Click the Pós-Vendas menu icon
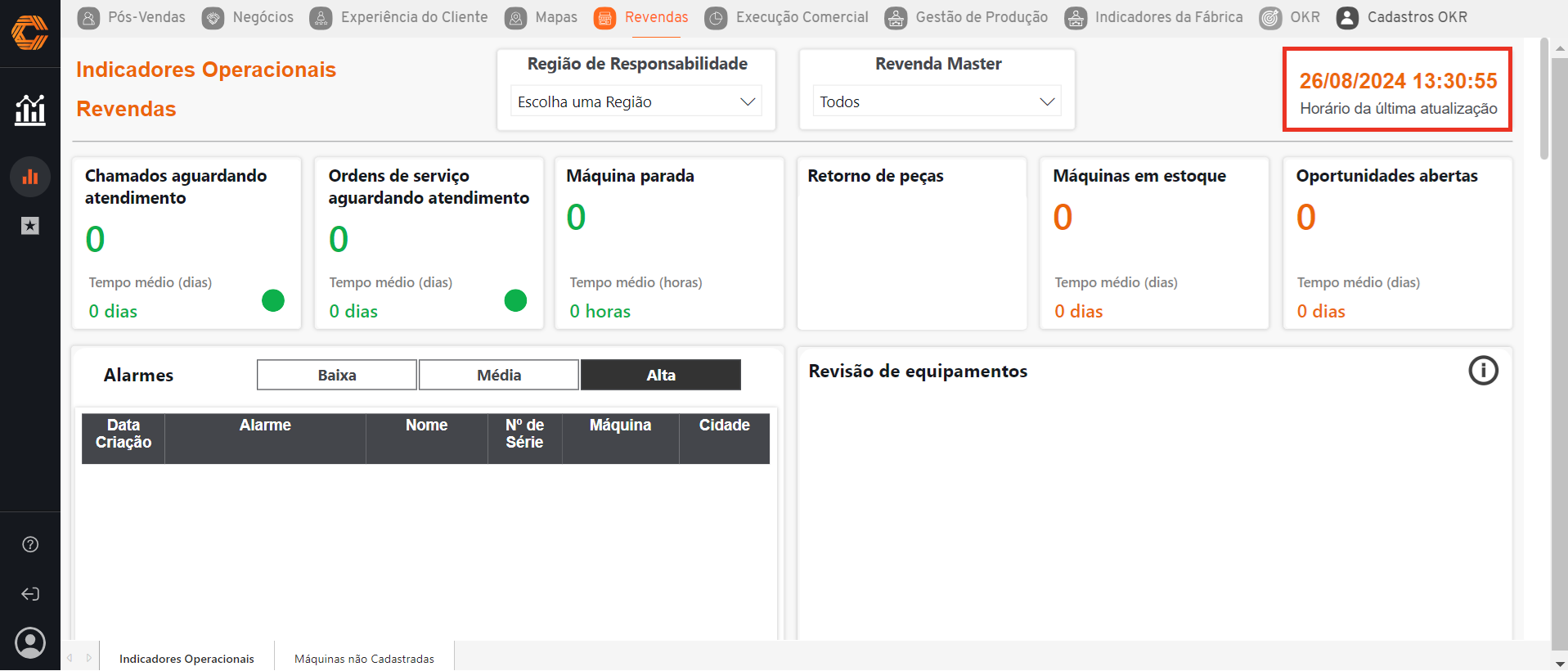The height and width of the screenshot is (671, 1568). [88, 18]
